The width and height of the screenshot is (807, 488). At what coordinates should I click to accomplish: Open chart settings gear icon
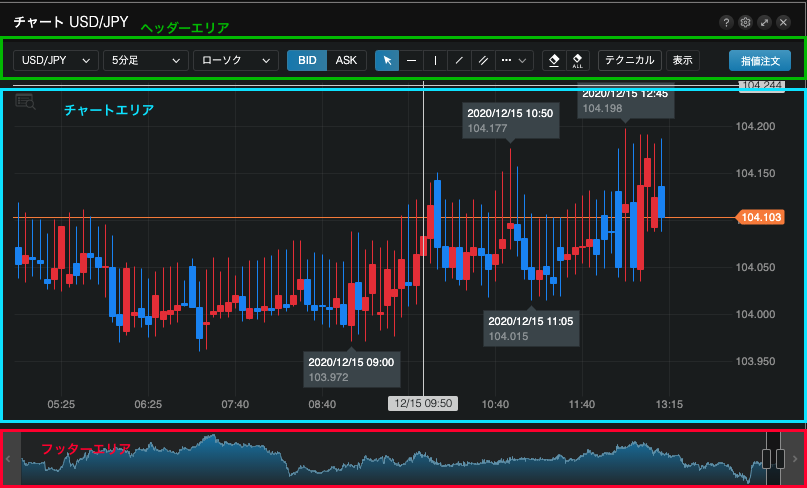[x=745, y=22]
